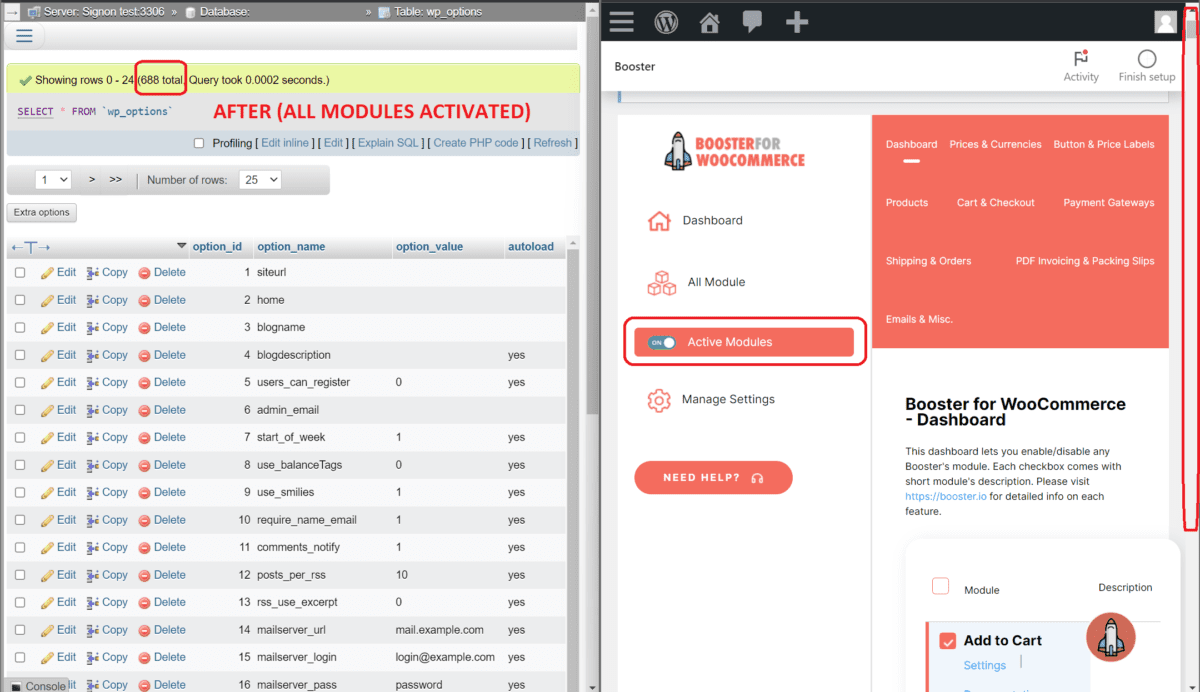Open the Cart & Checkout tab
This screenshot has height=692, width=1200.
point(995,203)
